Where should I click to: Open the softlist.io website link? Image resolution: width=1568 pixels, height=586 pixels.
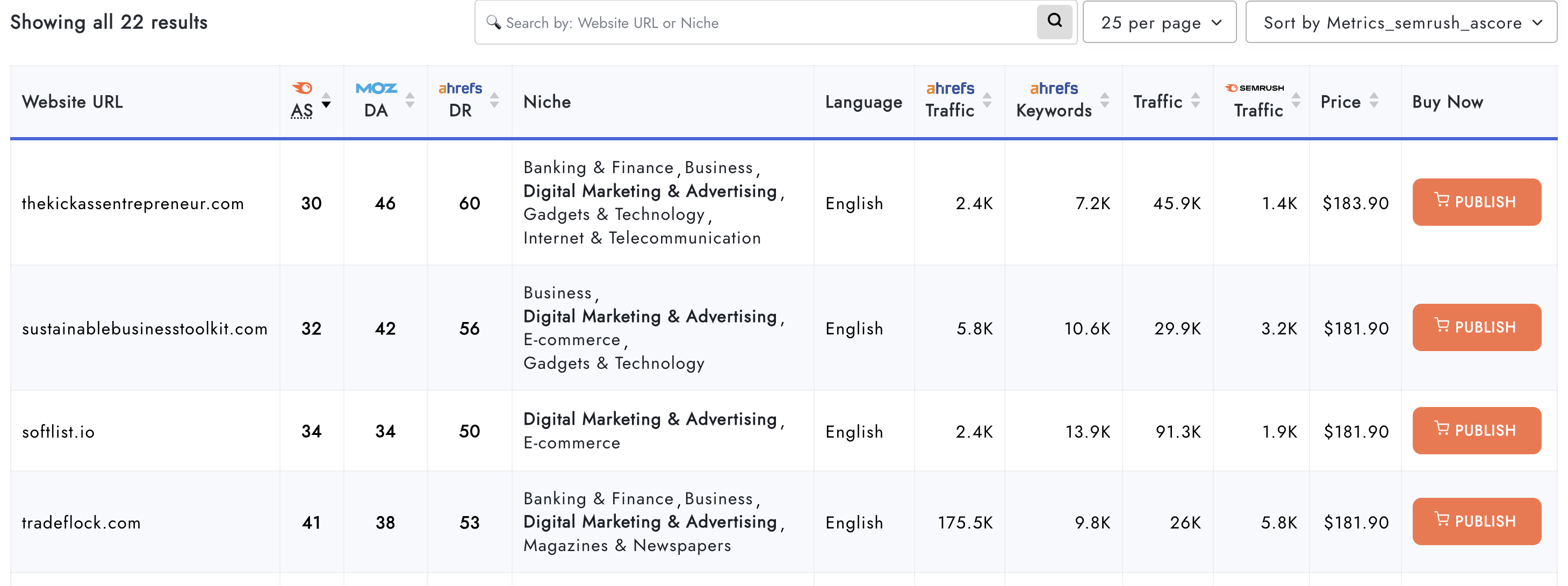[x=59, y=432]
